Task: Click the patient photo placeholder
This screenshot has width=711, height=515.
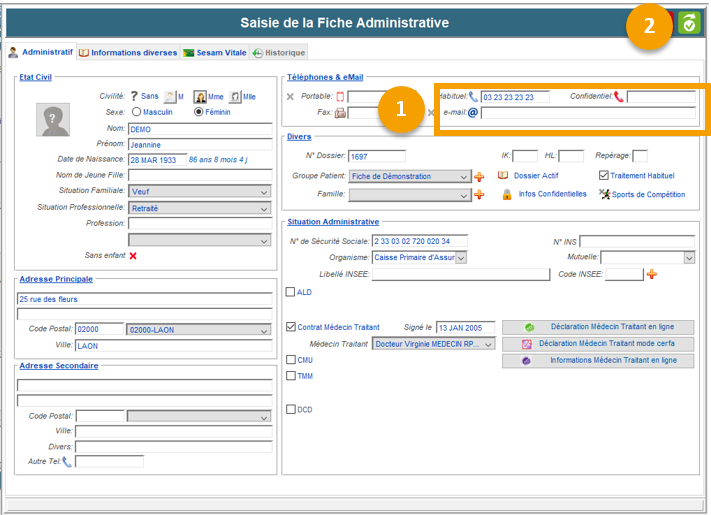Action: 53,120
